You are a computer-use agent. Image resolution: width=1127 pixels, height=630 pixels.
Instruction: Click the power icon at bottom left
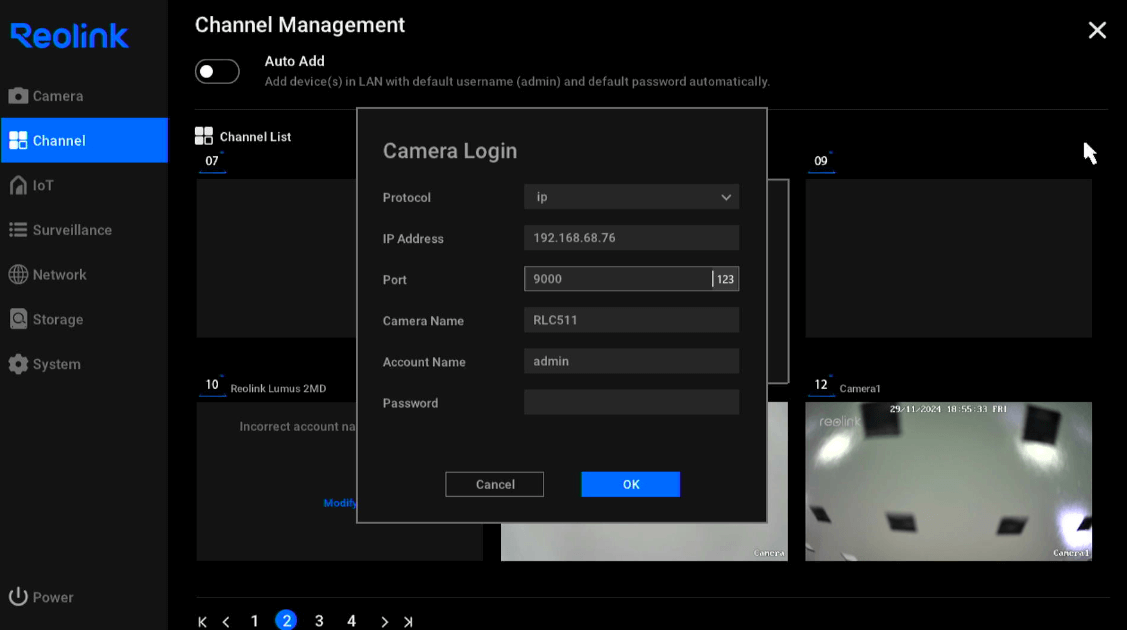pyautogui.click(x=18, y=596)
